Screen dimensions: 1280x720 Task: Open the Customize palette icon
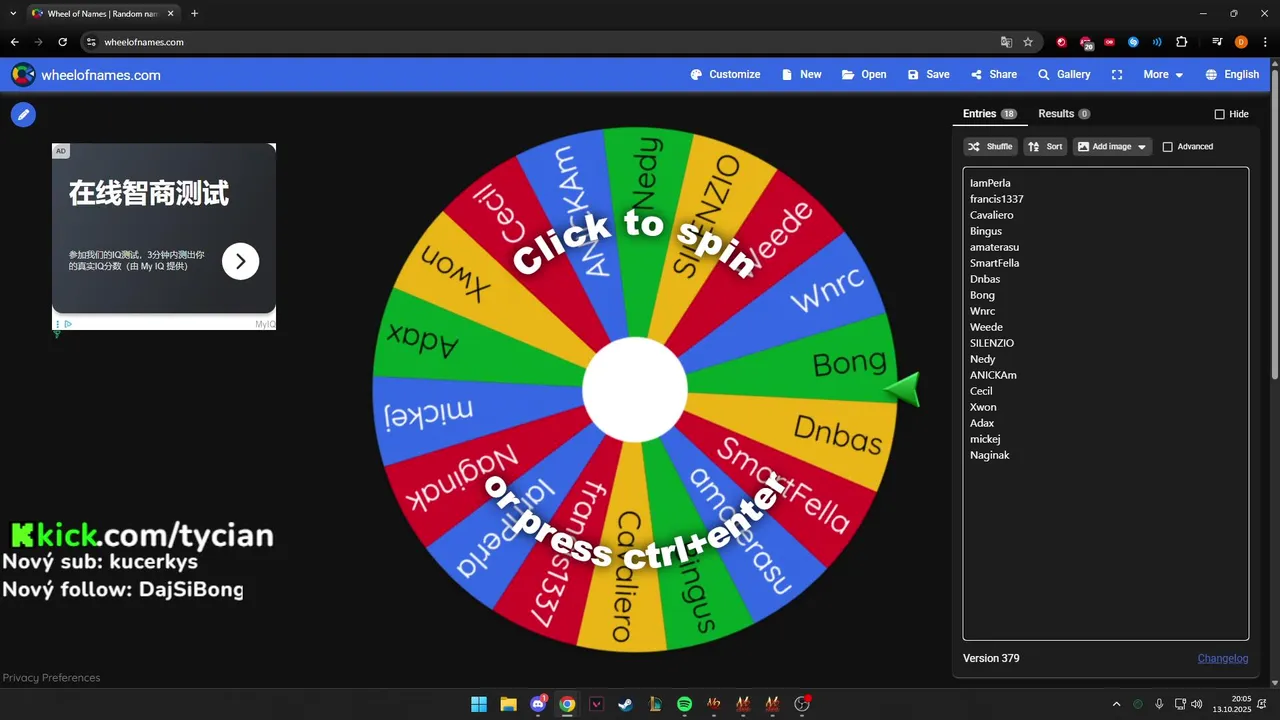click(x=696, y=75)
